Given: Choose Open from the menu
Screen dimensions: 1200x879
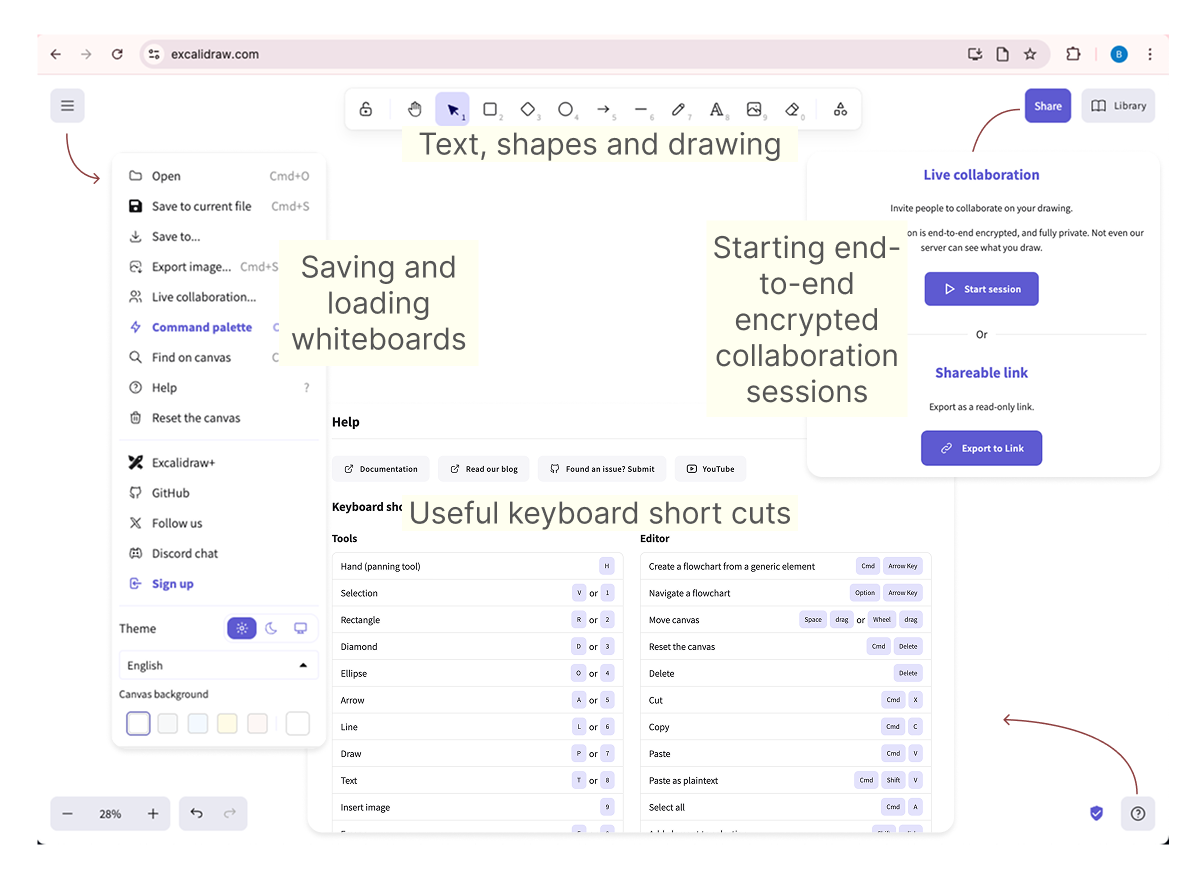Looking at the screenshot, I should [219, 176].
